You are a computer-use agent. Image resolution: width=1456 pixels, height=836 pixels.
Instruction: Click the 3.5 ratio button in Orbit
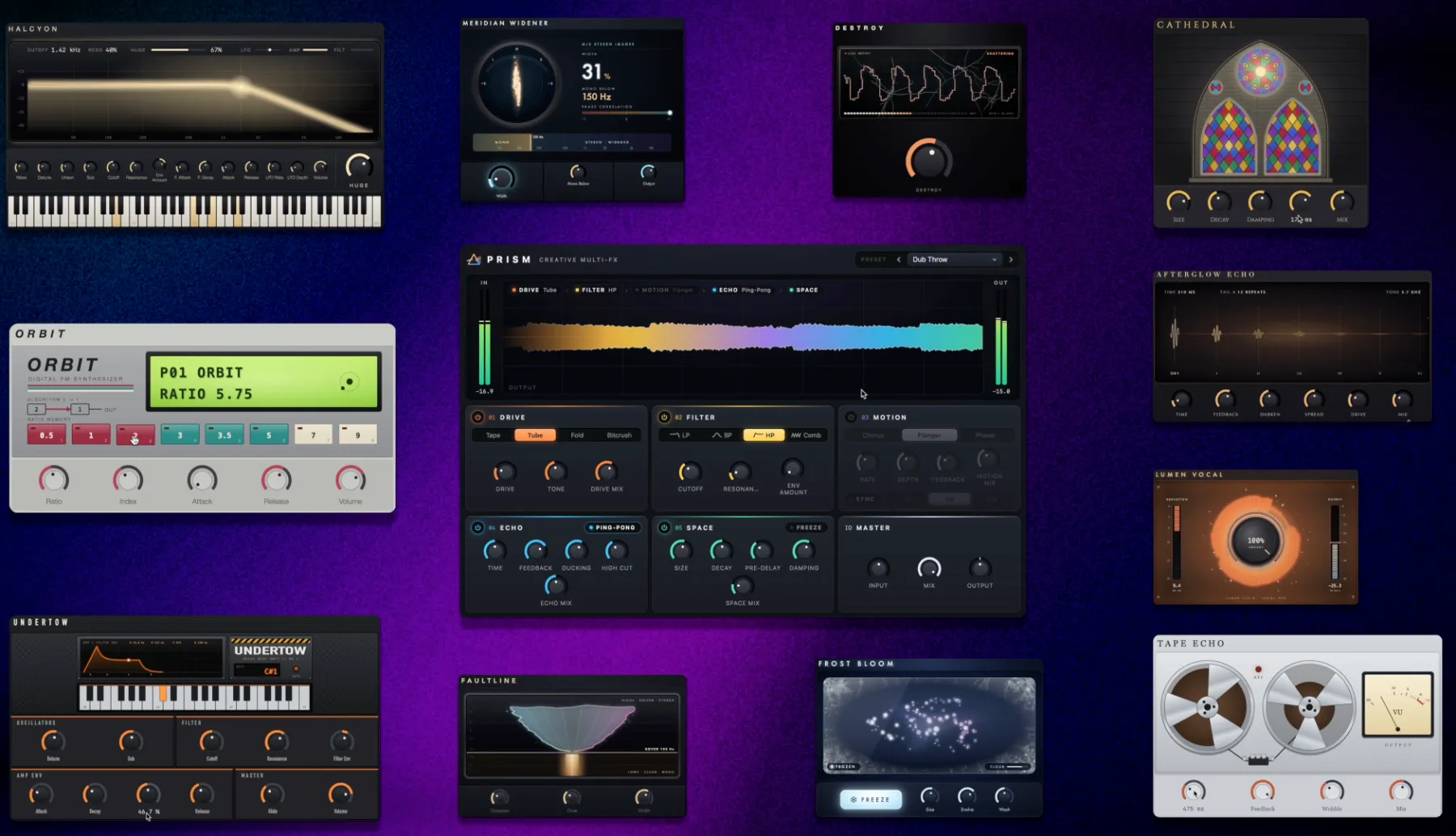coord(224,435)
